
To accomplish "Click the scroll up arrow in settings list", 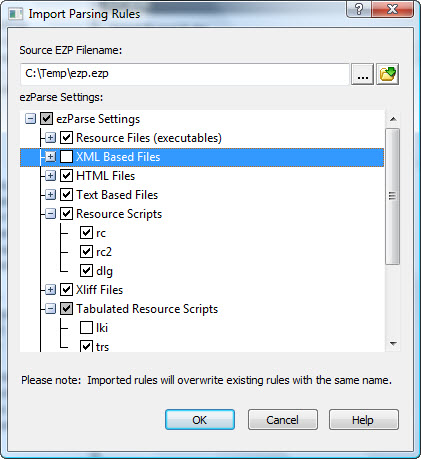I will click(393, 119).
